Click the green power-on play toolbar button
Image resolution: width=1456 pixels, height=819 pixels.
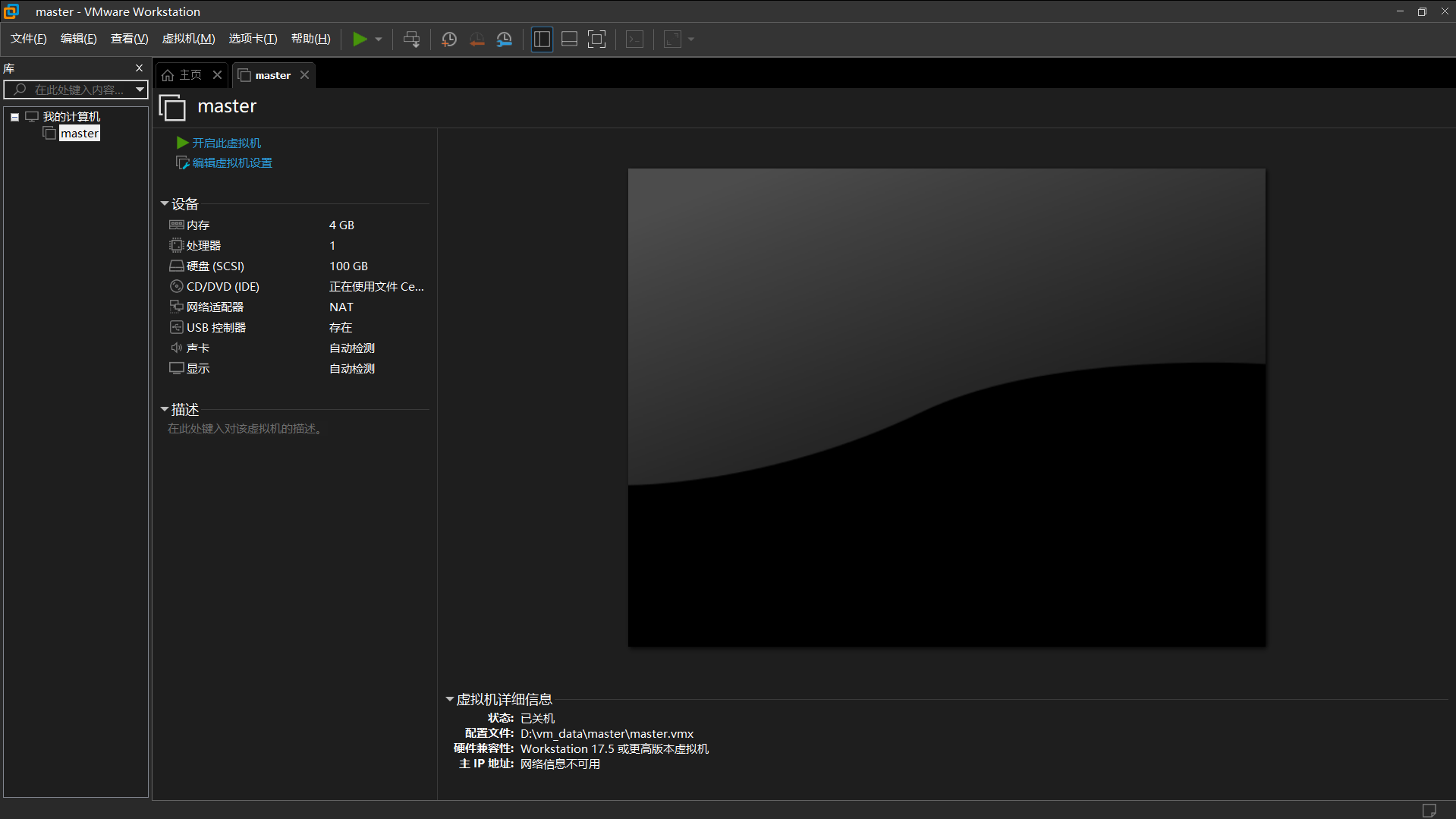click(x=360, y=39)
